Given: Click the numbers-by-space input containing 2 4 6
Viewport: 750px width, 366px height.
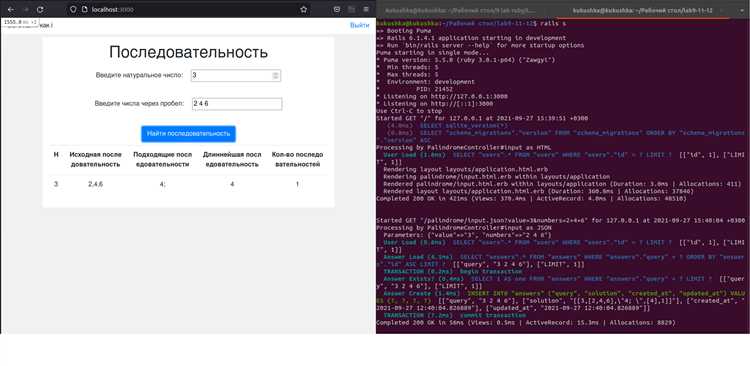Looking at the screenshot, I should click(237, 104).
